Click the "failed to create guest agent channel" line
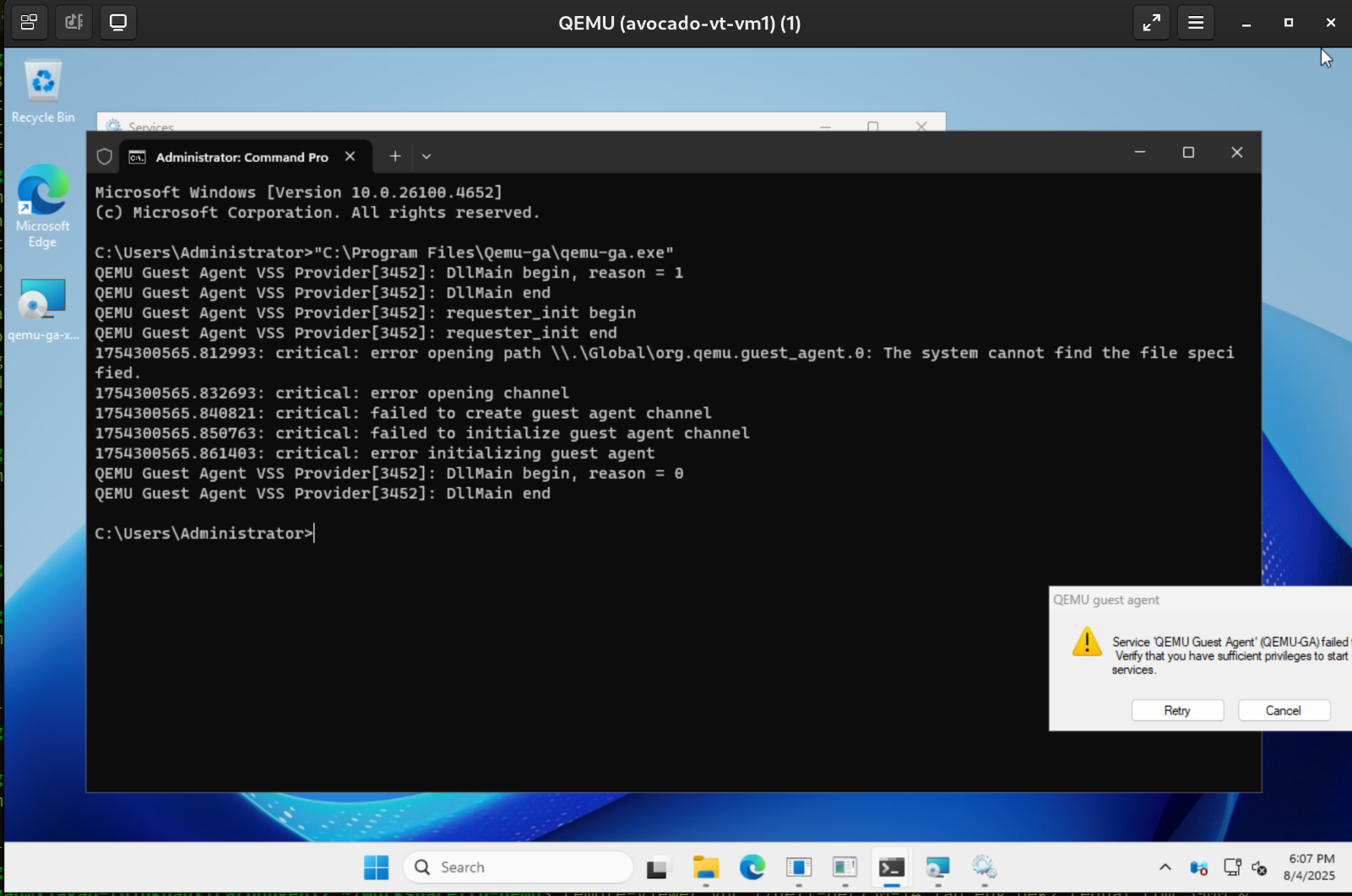Viewport: 1352px width, 896px height. pyautogui.click(x=404, y=413)
